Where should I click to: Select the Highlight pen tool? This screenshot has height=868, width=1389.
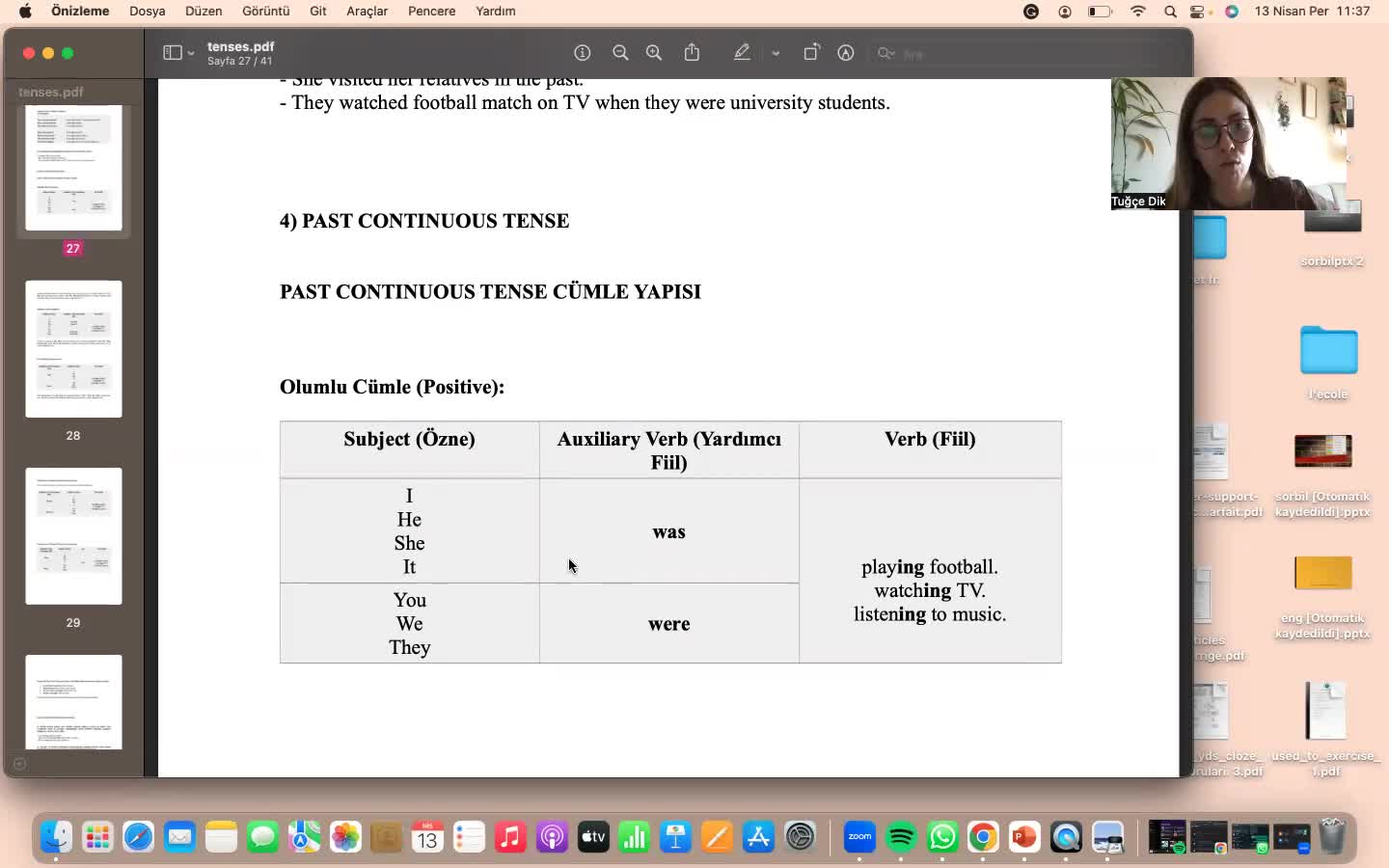(742, 53)
